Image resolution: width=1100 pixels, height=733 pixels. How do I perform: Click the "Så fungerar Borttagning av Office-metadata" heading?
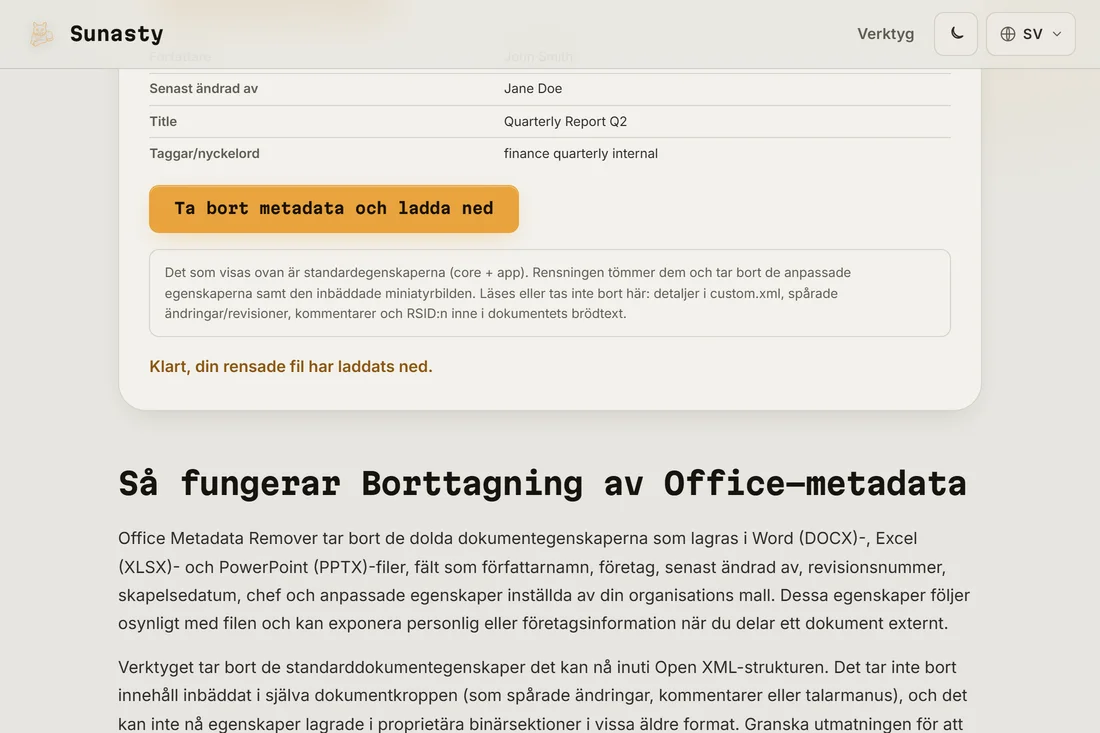point(542,484)
